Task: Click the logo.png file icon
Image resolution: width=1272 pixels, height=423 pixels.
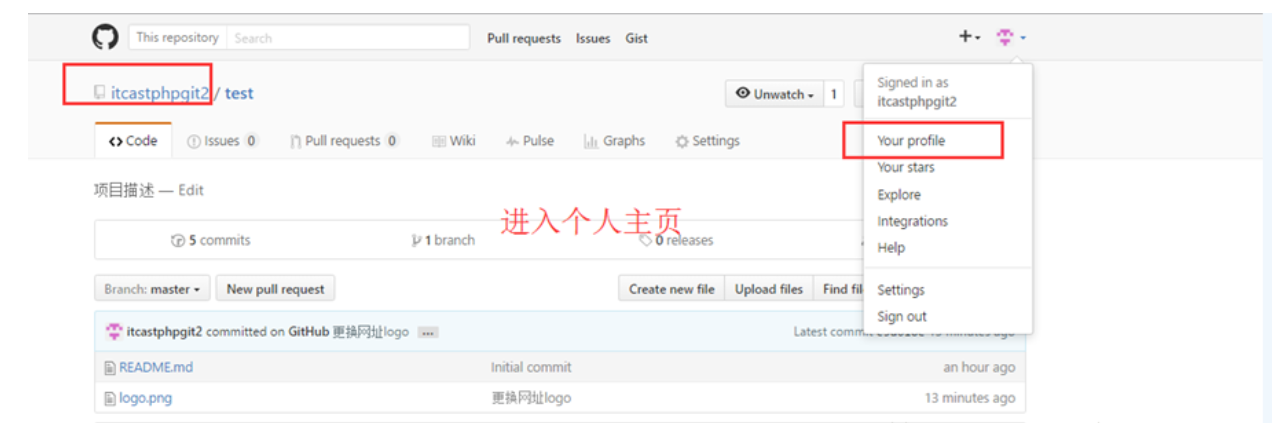Action: (x=110, y=398)
